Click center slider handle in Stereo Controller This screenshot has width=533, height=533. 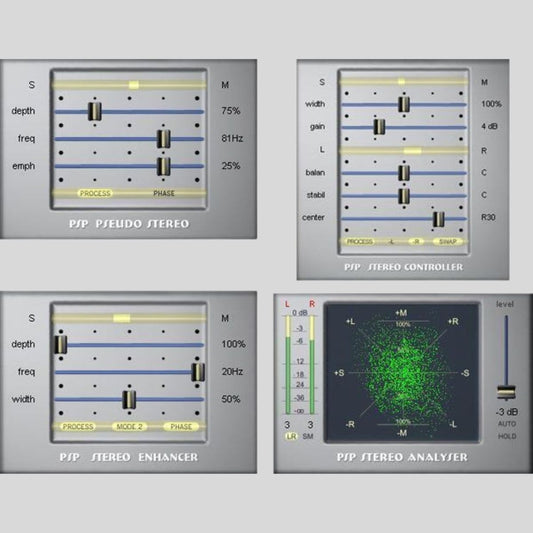pyautogui.click(x=439, y=219)
